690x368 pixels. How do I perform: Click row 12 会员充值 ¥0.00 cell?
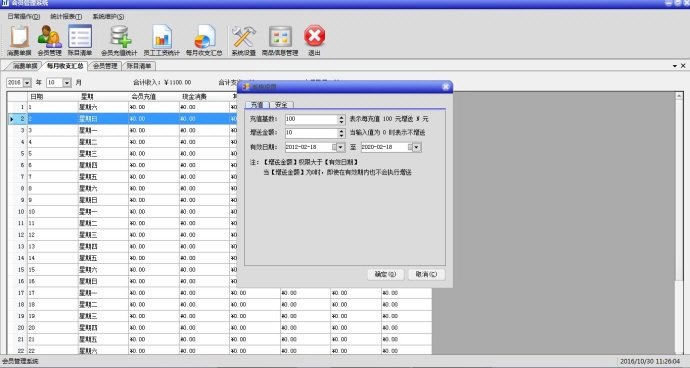(154, 235)
